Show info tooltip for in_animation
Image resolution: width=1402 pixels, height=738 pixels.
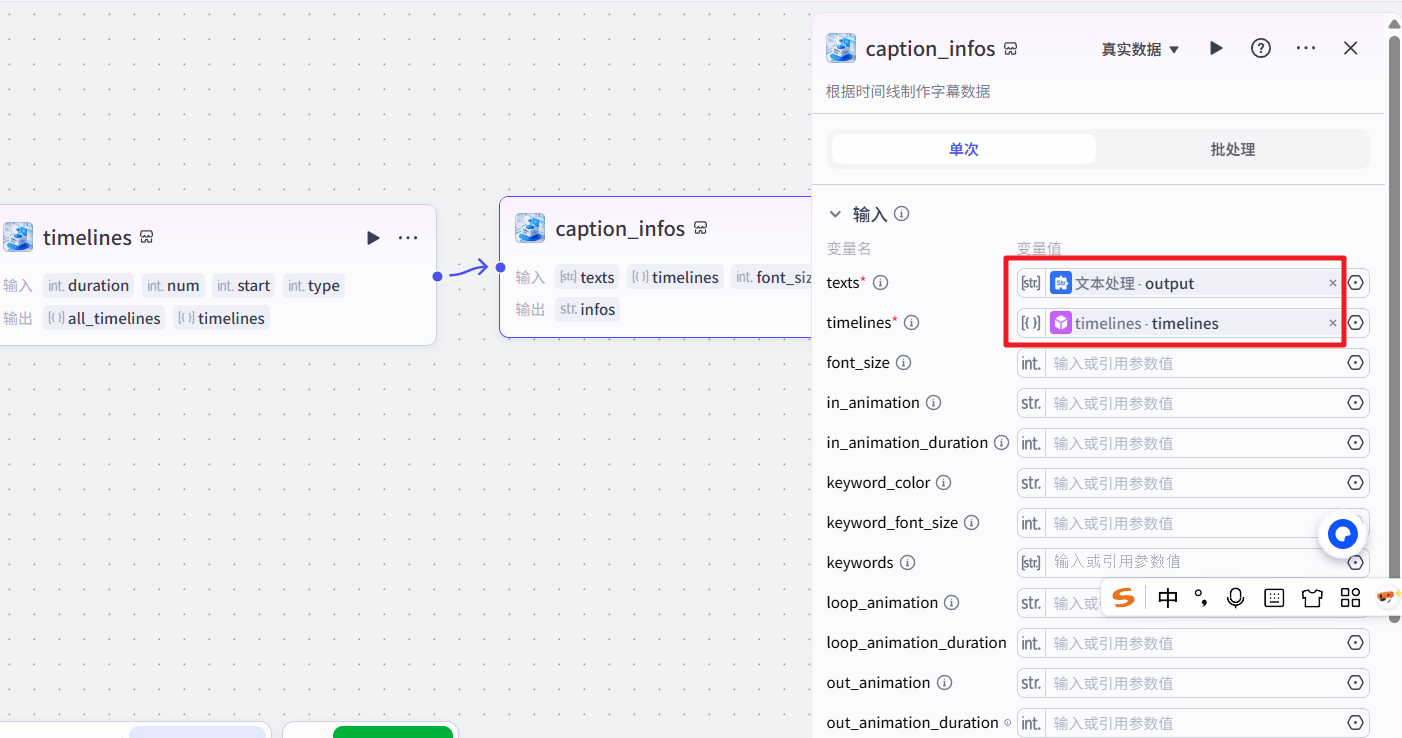[x=933, y=403]
